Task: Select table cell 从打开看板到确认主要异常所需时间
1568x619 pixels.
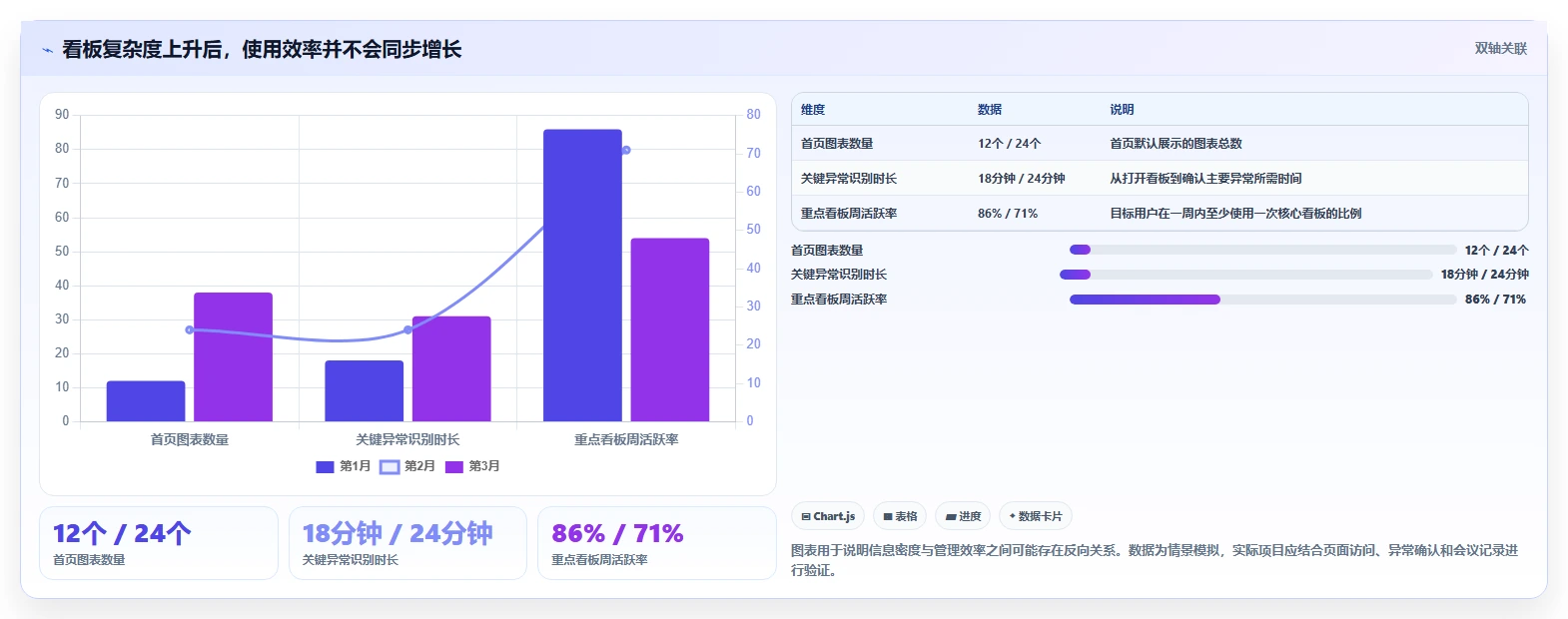Action: point(1205,179)
